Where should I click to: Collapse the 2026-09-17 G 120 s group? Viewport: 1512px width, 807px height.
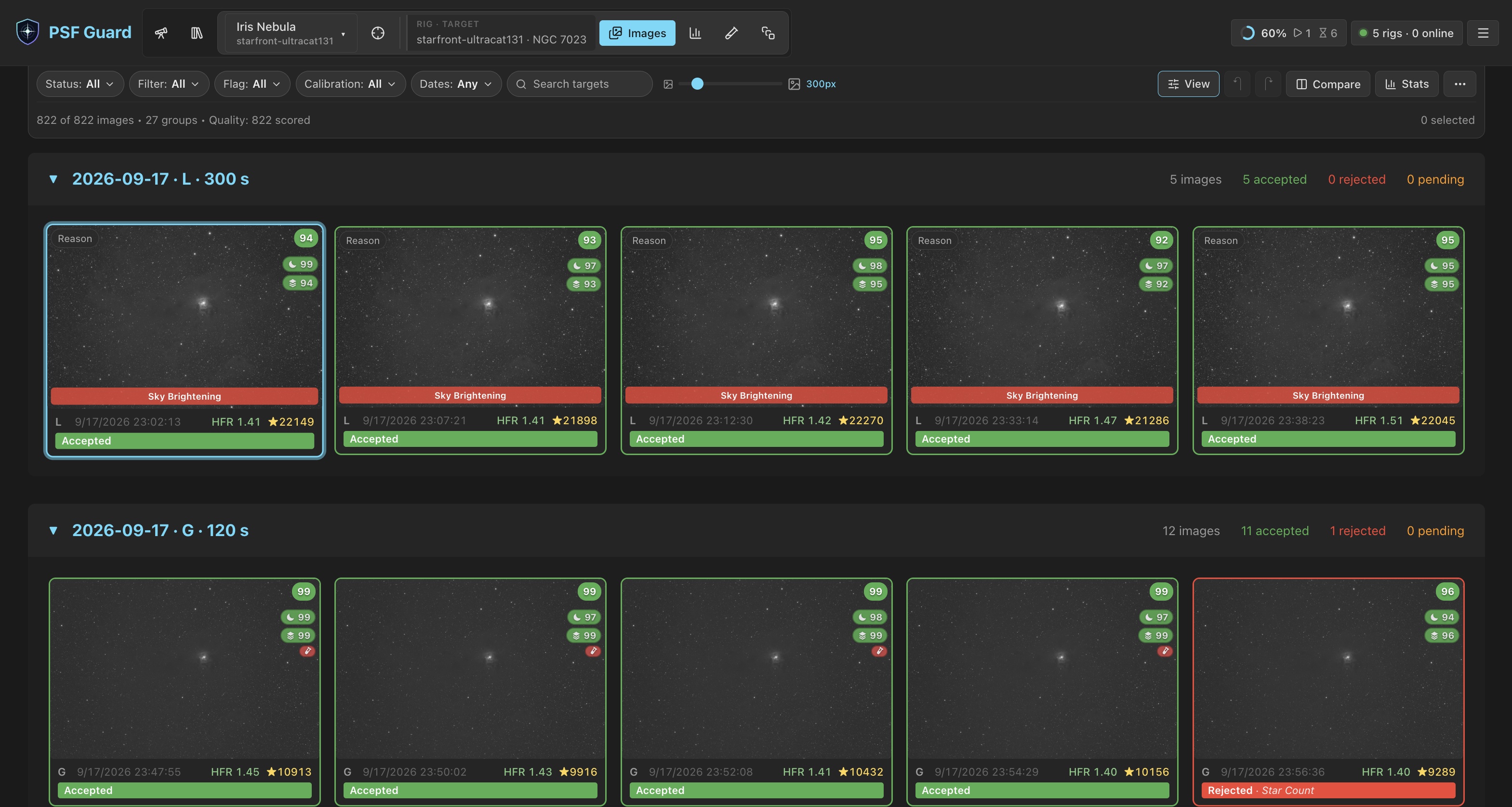[x=53, y=531]
